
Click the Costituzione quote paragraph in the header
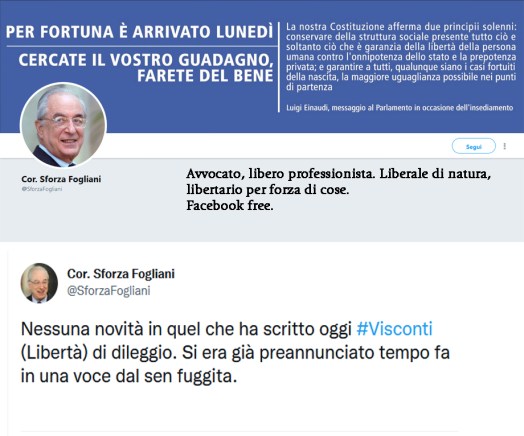pyautogui.click(x=401, y=57)
